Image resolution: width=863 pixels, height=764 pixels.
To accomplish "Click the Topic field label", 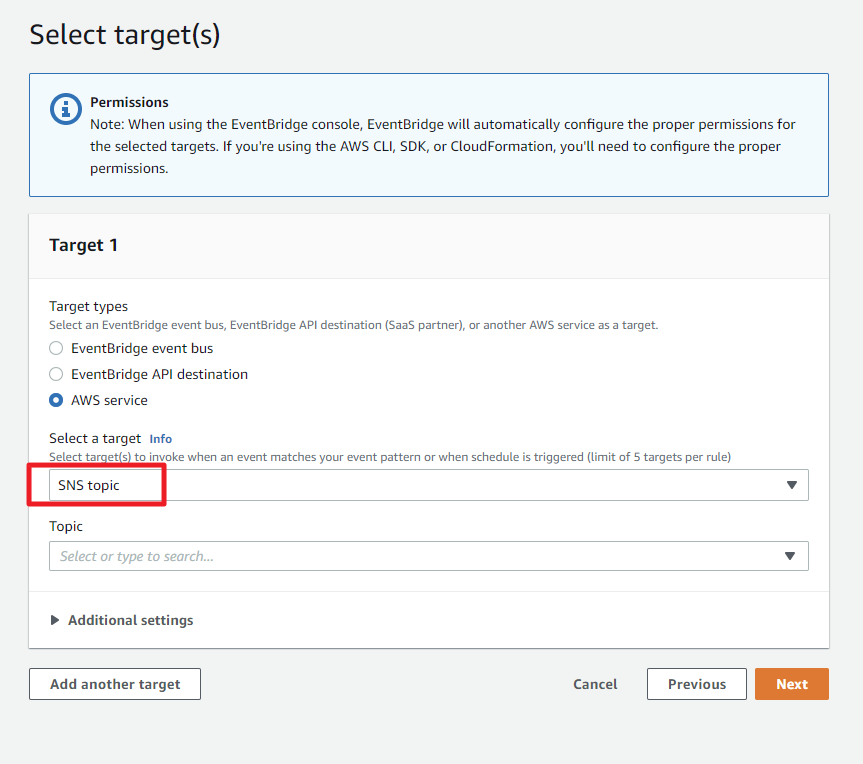I will click(66, 526).
